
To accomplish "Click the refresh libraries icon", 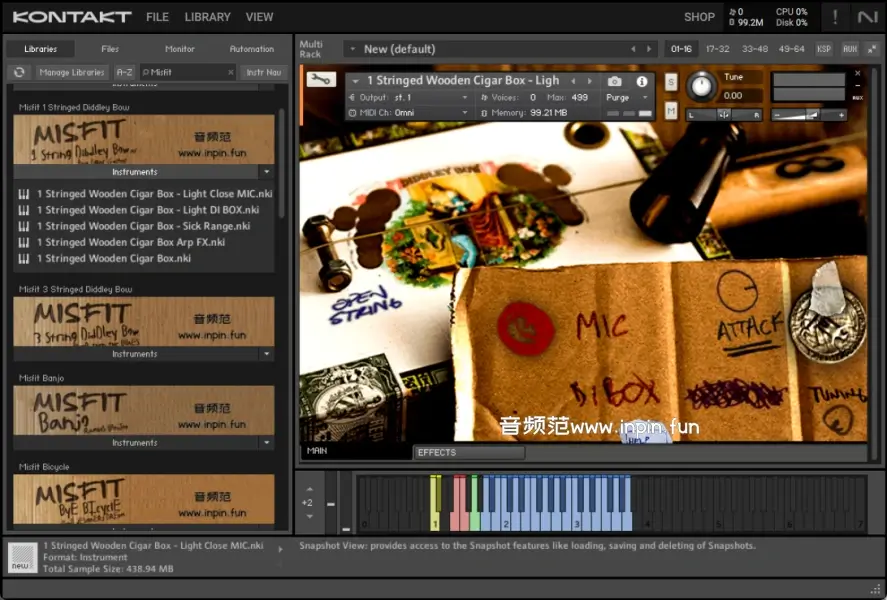I will (x=19, y=72).
